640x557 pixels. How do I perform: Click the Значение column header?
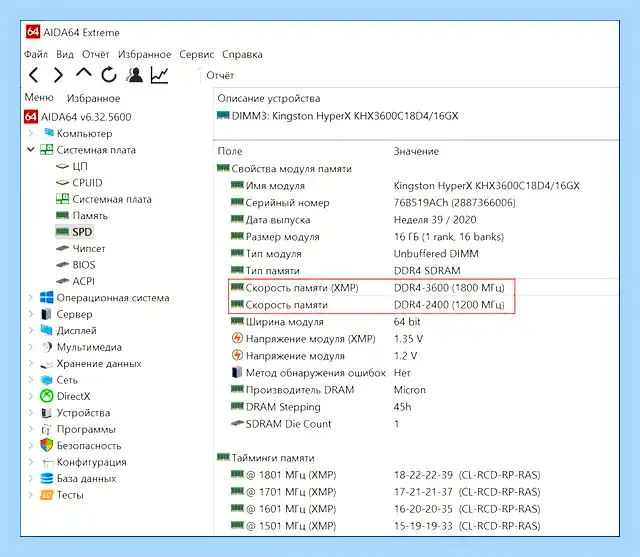pyautogui.click(x=416, y=151)
